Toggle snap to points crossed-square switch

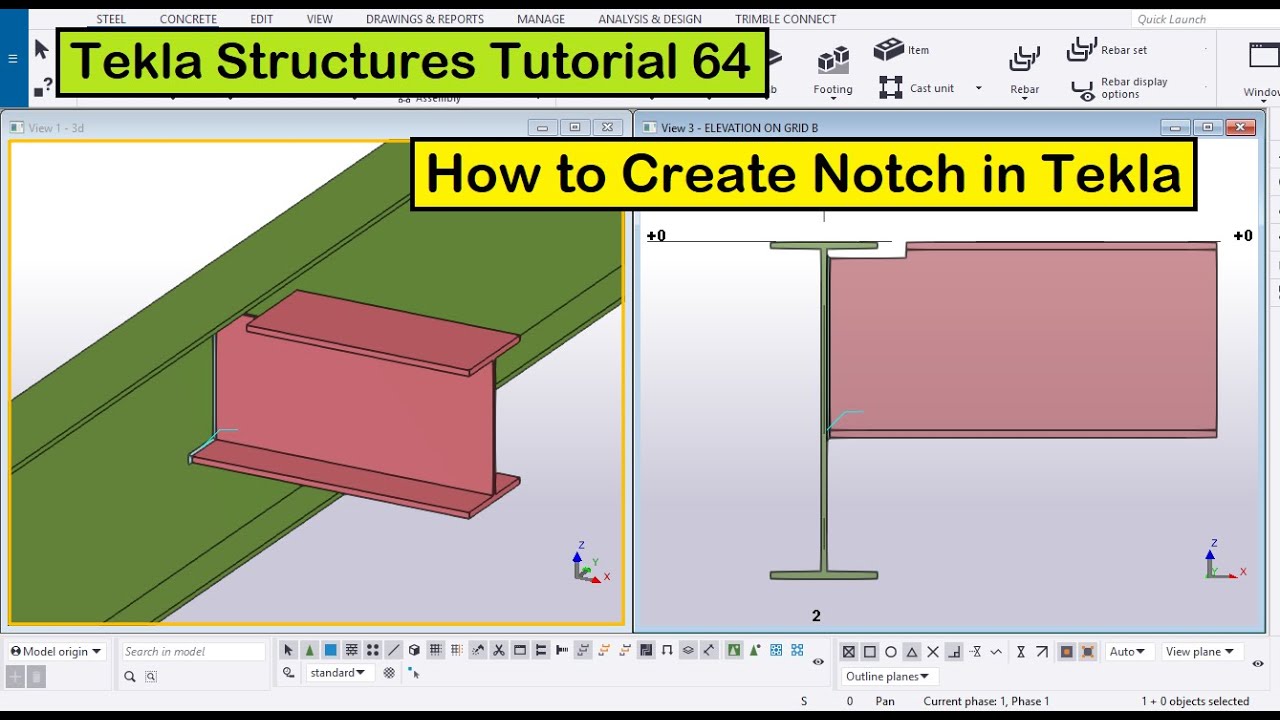(849, 652)
